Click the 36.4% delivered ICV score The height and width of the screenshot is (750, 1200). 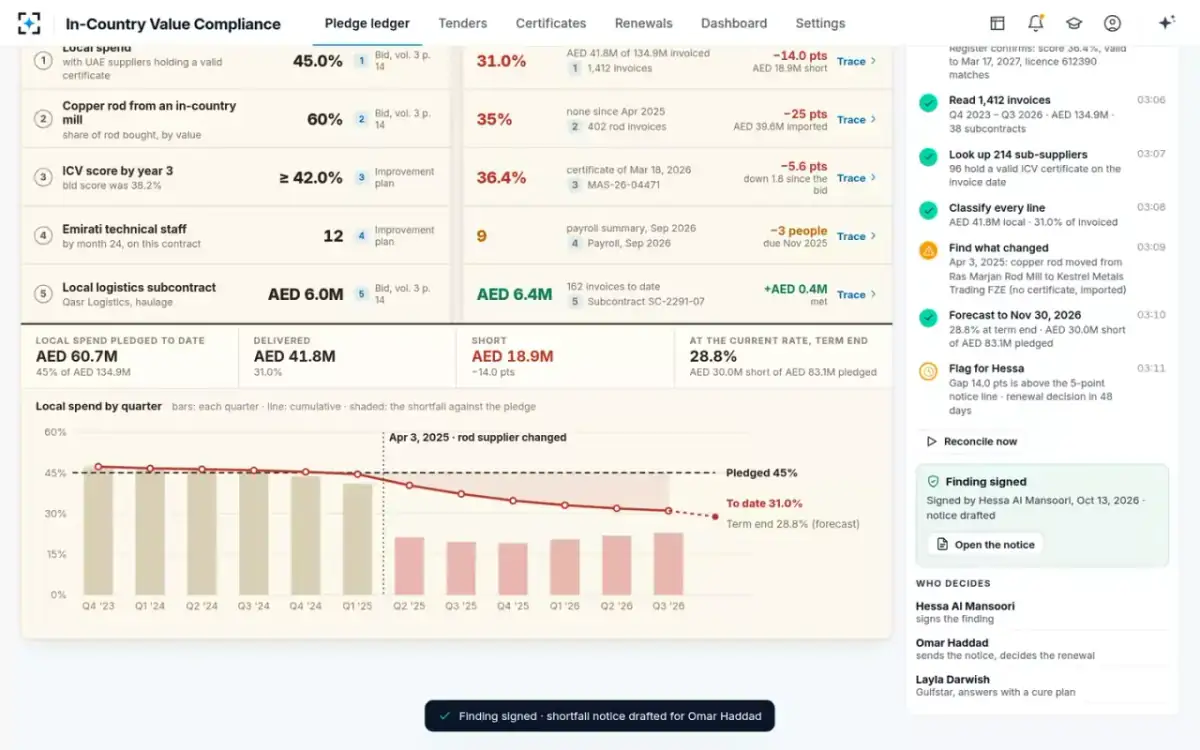[x=501, y=177]
